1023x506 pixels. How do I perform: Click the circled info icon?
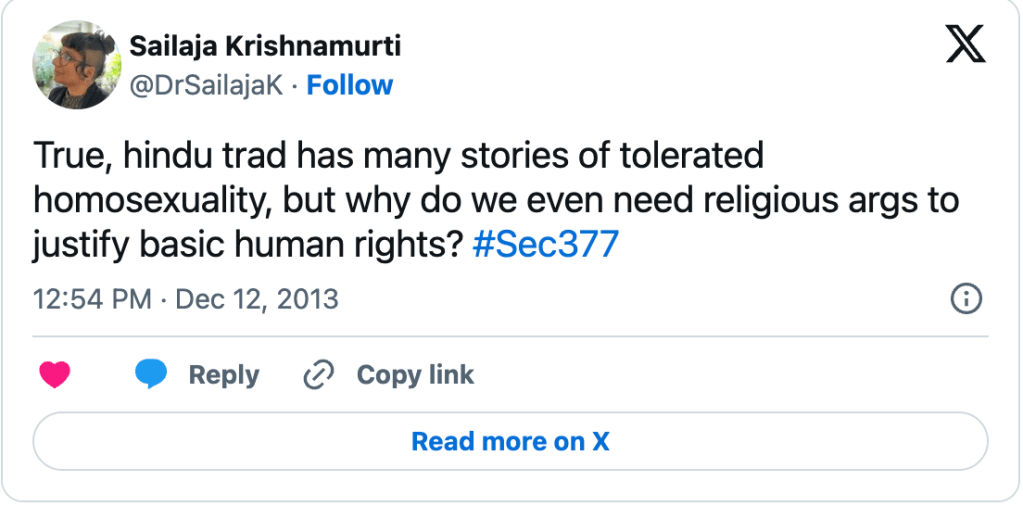click(x=966, y=298)
